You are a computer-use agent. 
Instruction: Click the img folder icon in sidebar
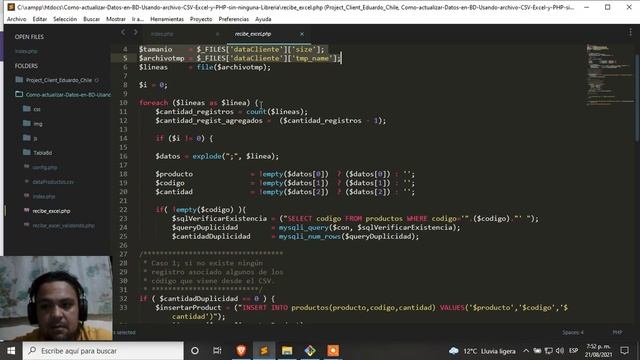pos(27,123)
